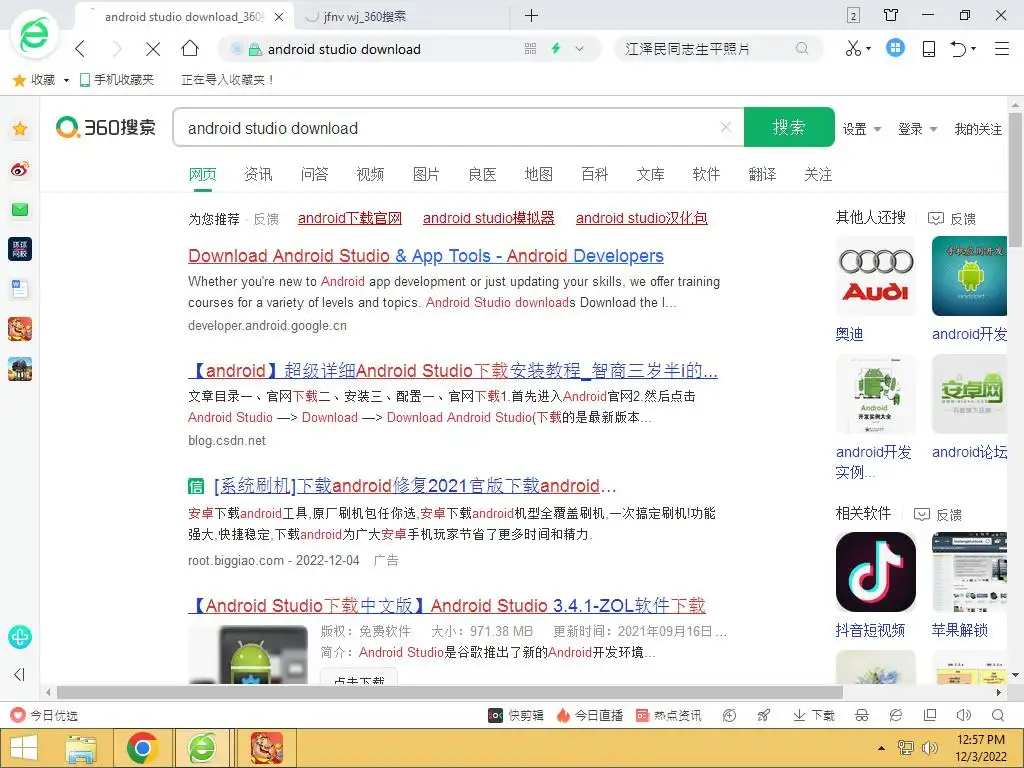Image resolution: width=1024 pixels, height=768 pixels.
Task: Clear the search query with X
Action: coord(726,127)
